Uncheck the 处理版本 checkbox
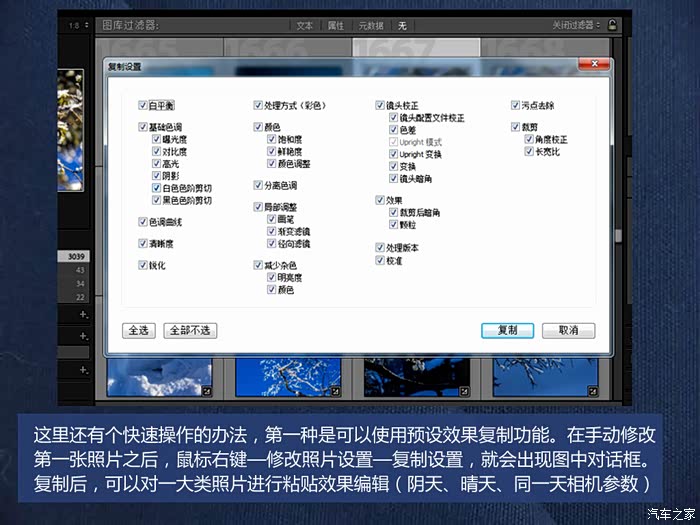Screen dimensions: 700x525 tap(380, 247)
